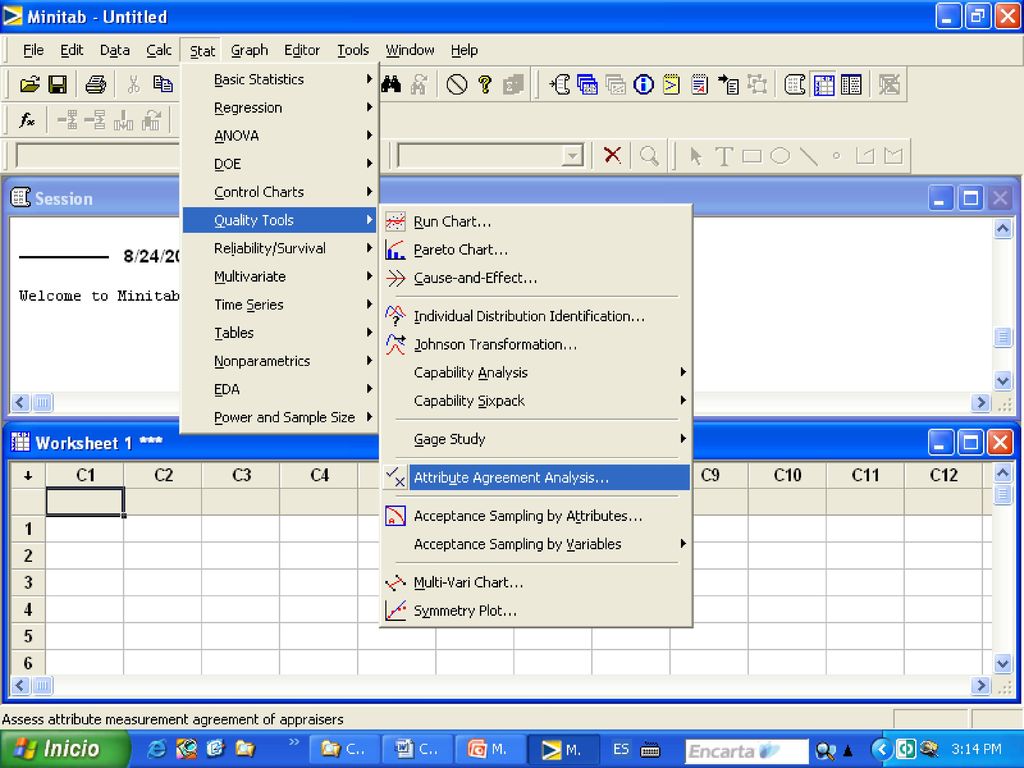
Task: Select Acceptance Sampling by Attributes
Action: (x=535, y=516)
